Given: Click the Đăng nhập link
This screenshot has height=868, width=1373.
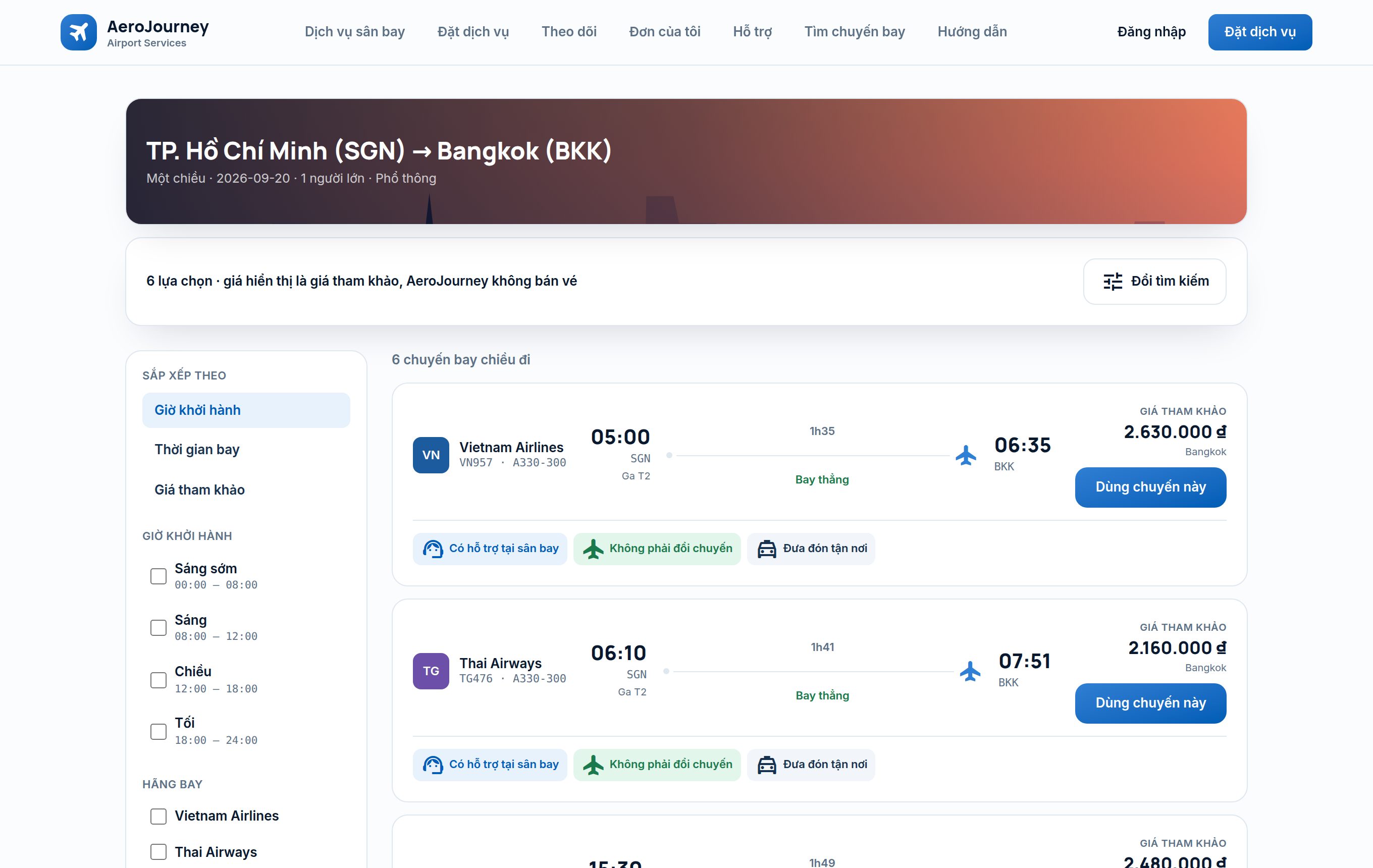Looking at the screenshot, I should tap(1151, 32).
